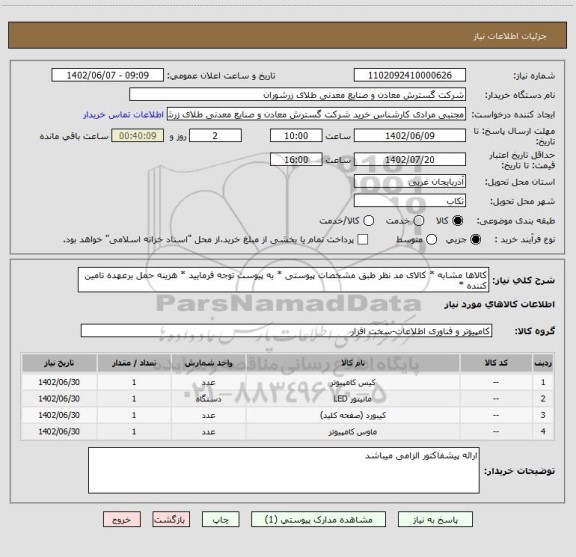The height and width of the screenshot is (557, 576).
Task: Click the deadline time field 10:00
Action: click(296, 136)
